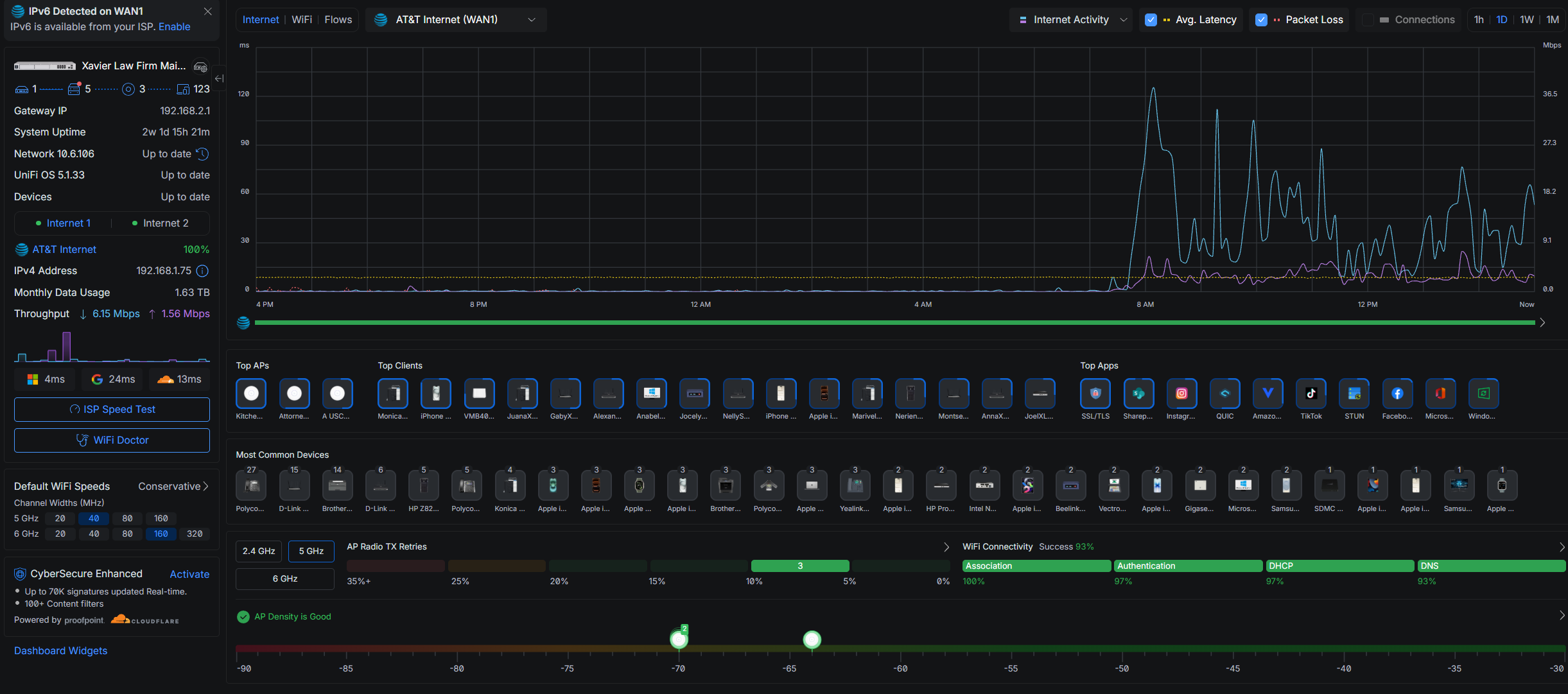Check the Connections checkbox

point(1368,20)
